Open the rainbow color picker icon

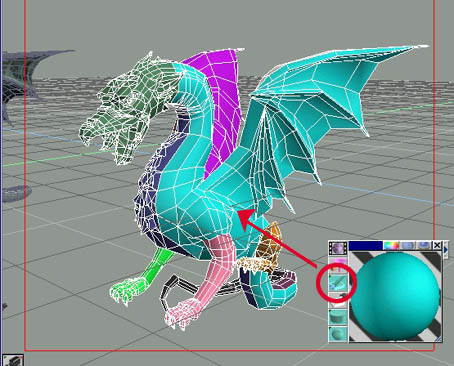click(x=391, y=246)
